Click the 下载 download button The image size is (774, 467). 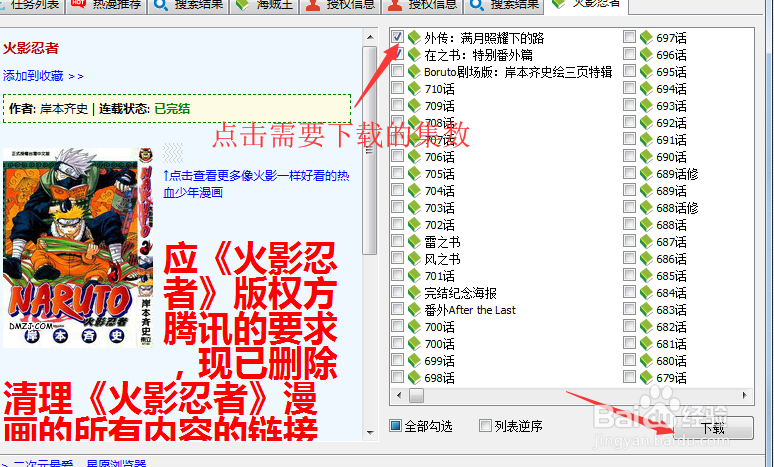point(713,428)
